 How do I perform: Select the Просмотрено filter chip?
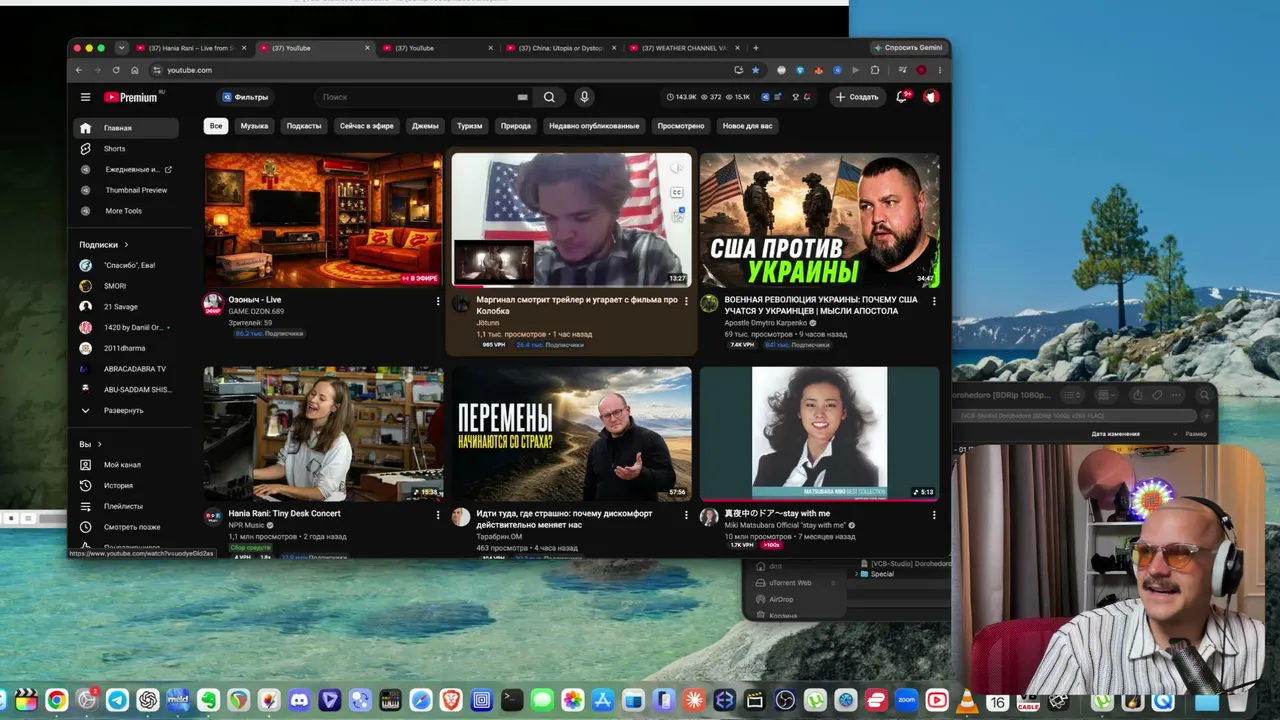pyautogui.click(x=681, y=126)
